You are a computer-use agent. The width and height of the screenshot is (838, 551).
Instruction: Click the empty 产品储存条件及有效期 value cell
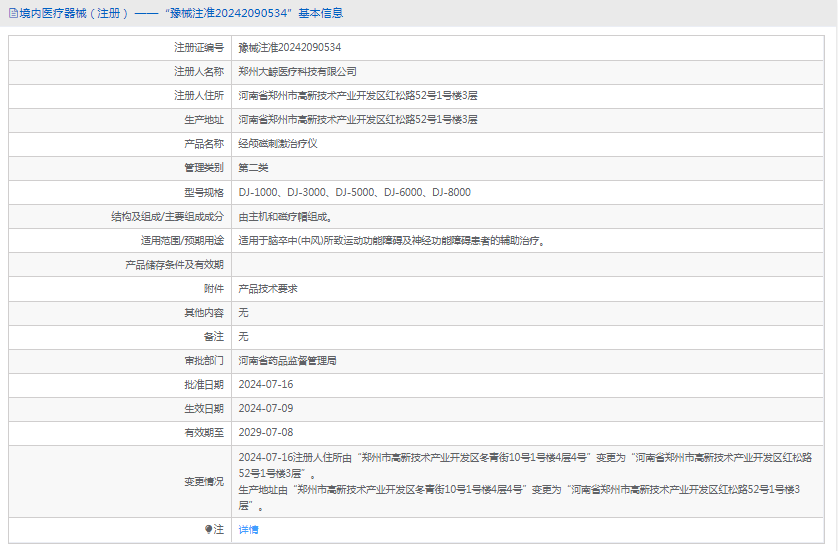[530, 264]
